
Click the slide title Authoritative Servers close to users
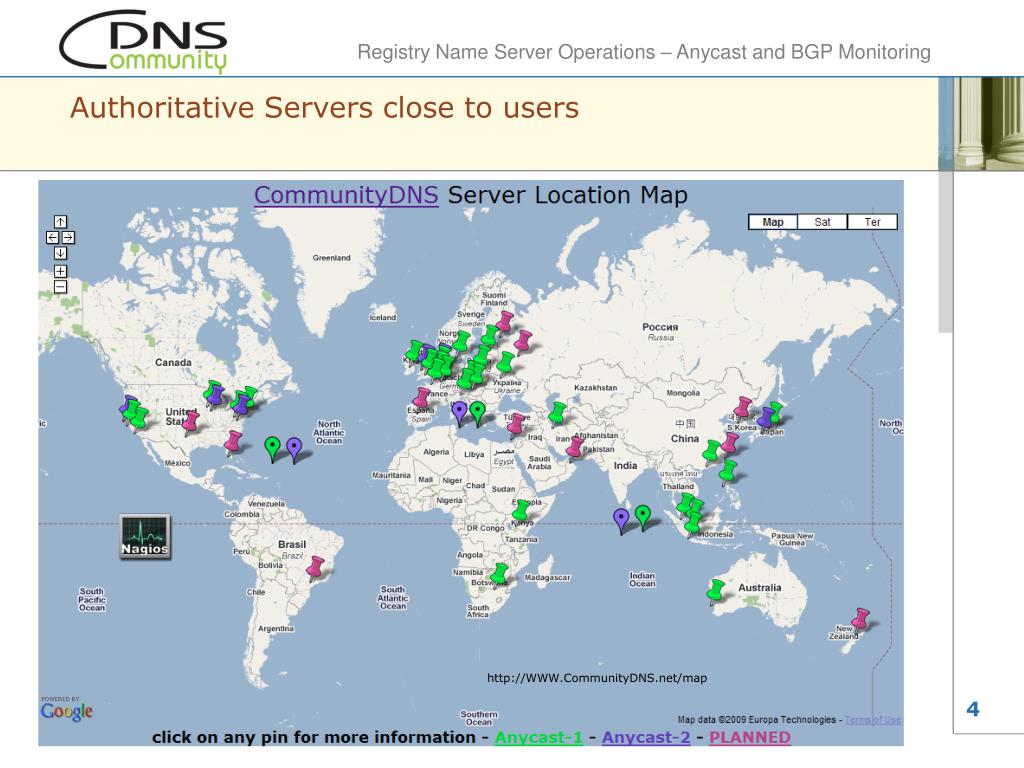point(325,108)
